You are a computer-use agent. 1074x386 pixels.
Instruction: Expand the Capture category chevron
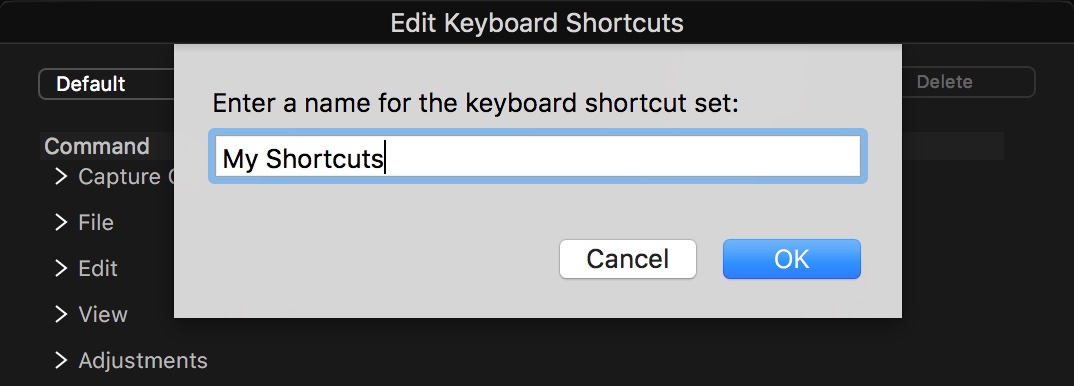(x=61, y=176)
